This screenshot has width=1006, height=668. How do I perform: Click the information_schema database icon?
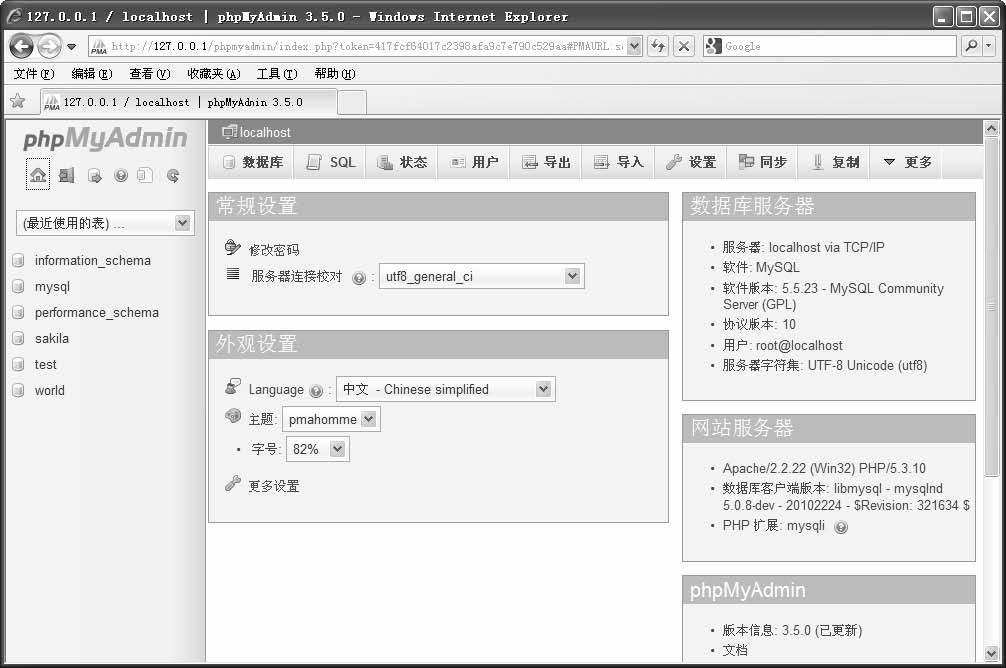click(x=19, y=261)
